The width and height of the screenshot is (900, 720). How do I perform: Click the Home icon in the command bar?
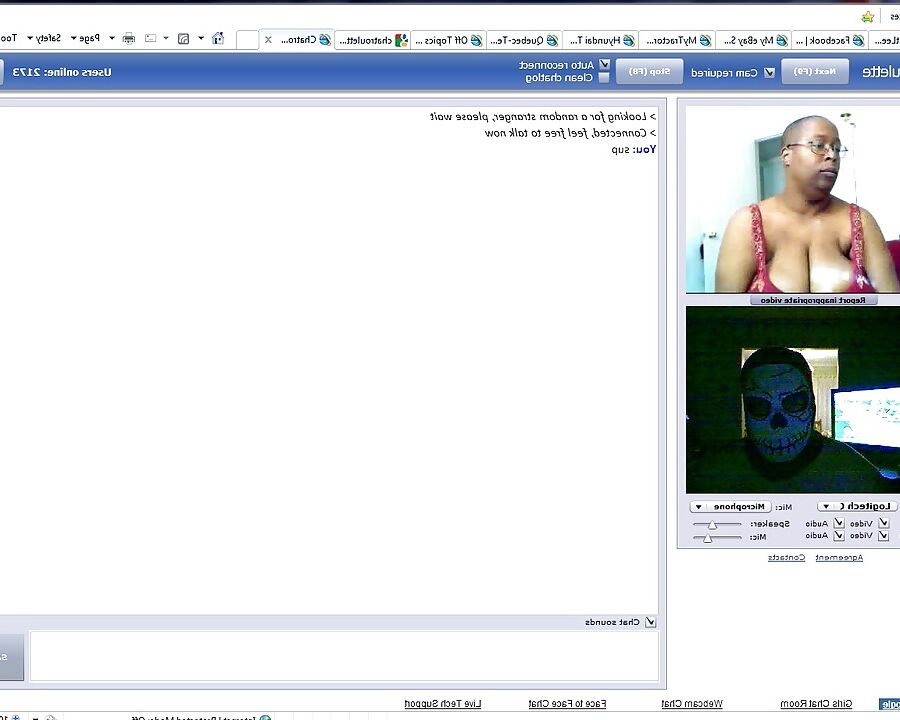coord(218,38)
